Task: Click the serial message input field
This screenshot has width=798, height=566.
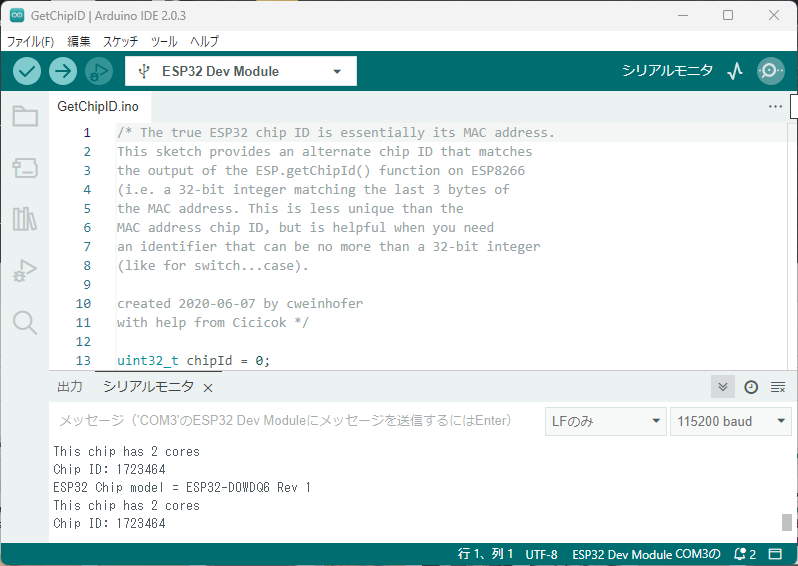Action: point(295,421)
